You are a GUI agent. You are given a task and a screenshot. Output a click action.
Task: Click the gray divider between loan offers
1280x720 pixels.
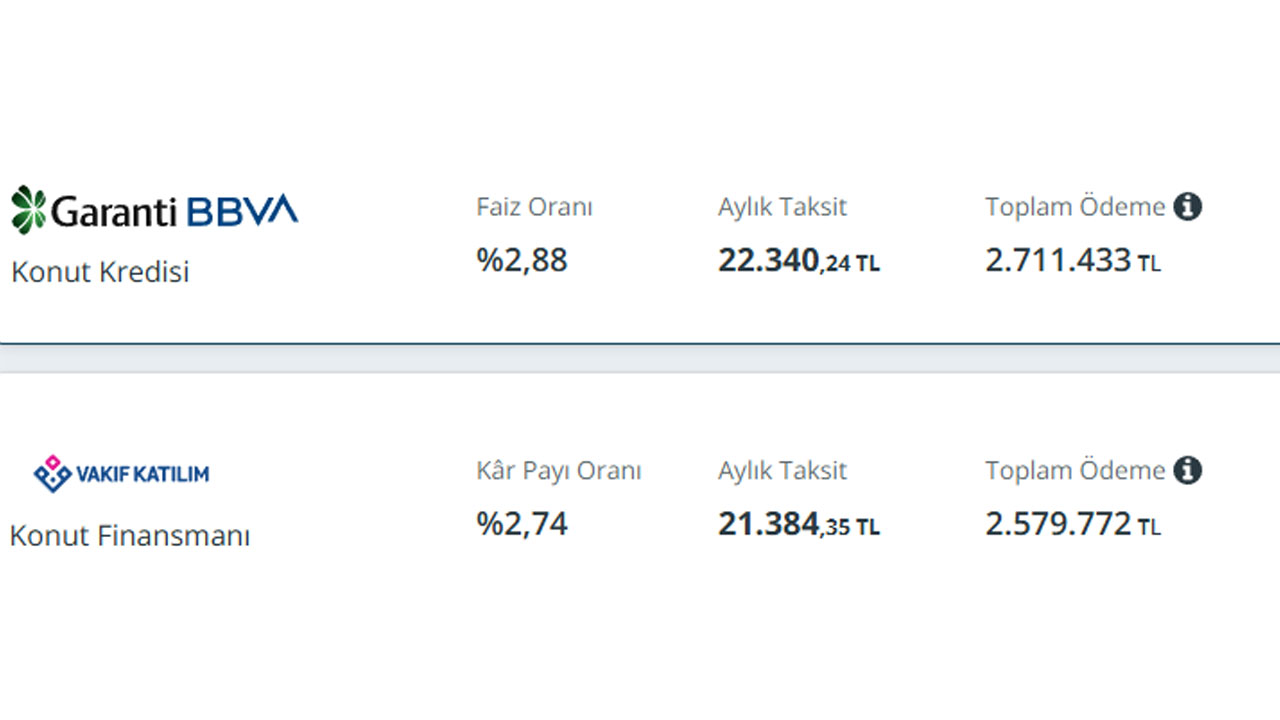pos(640,358)
